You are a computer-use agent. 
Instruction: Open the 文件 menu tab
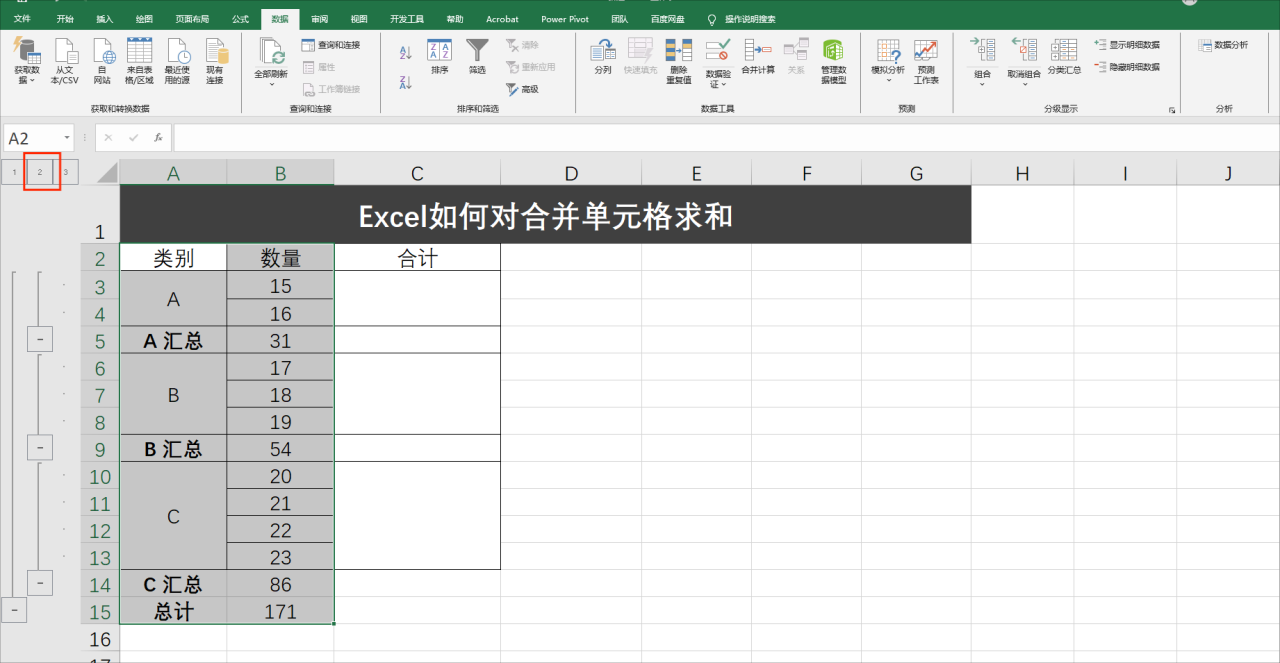22,19
